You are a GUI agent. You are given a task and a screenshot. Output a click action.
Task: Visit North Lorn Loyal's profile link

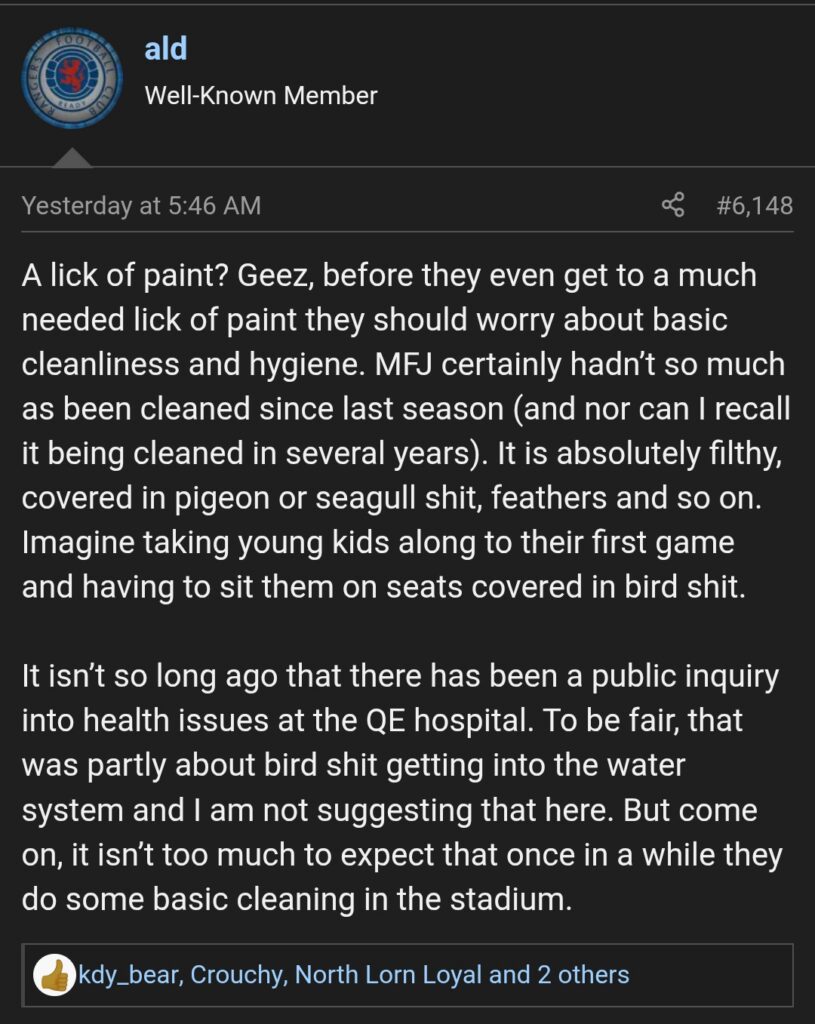point(388,975)
